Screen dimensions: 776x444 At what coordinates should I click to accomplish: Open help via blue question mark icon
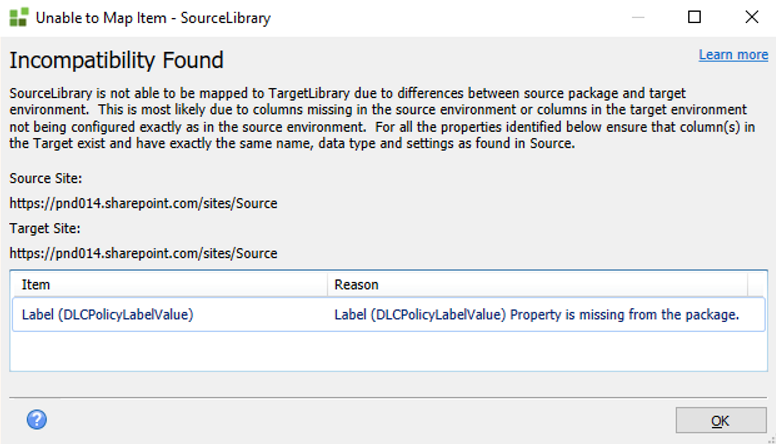[x=37, y=419]
